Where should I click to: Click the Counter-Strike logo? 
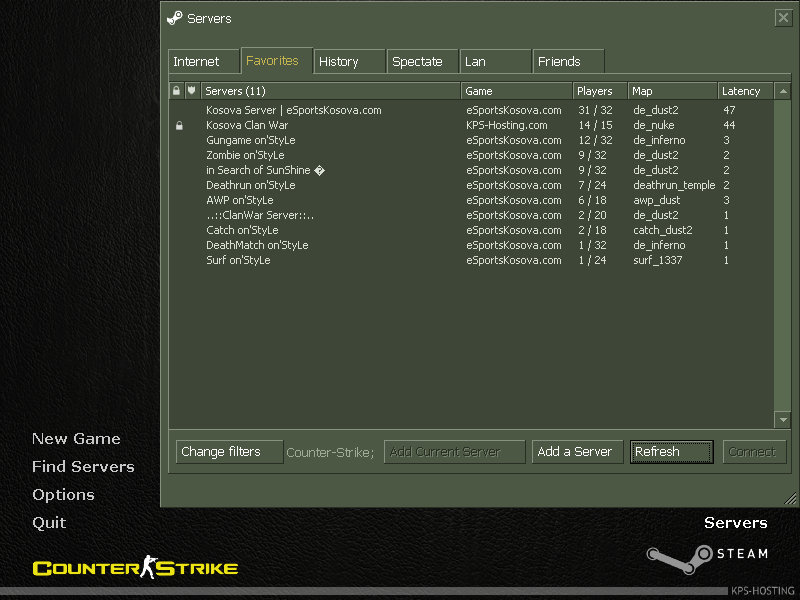(x=135, y=567)
